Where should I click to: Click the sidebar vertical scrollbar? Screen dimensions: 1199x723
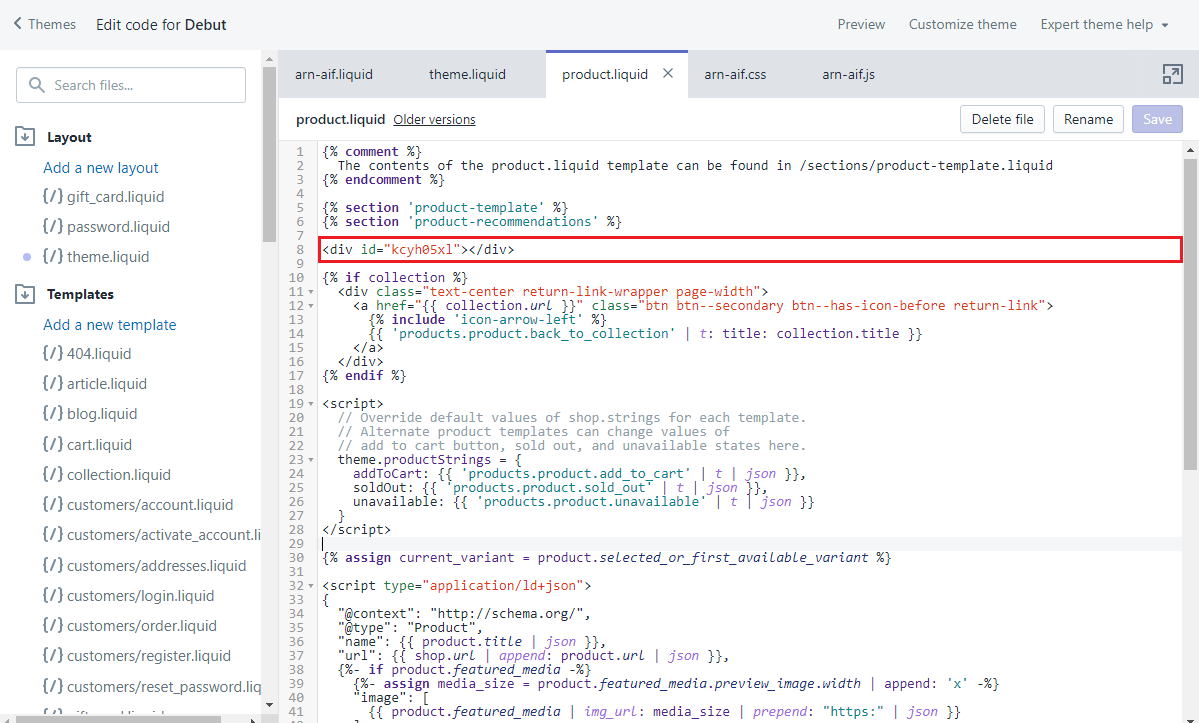pos(269,153)
